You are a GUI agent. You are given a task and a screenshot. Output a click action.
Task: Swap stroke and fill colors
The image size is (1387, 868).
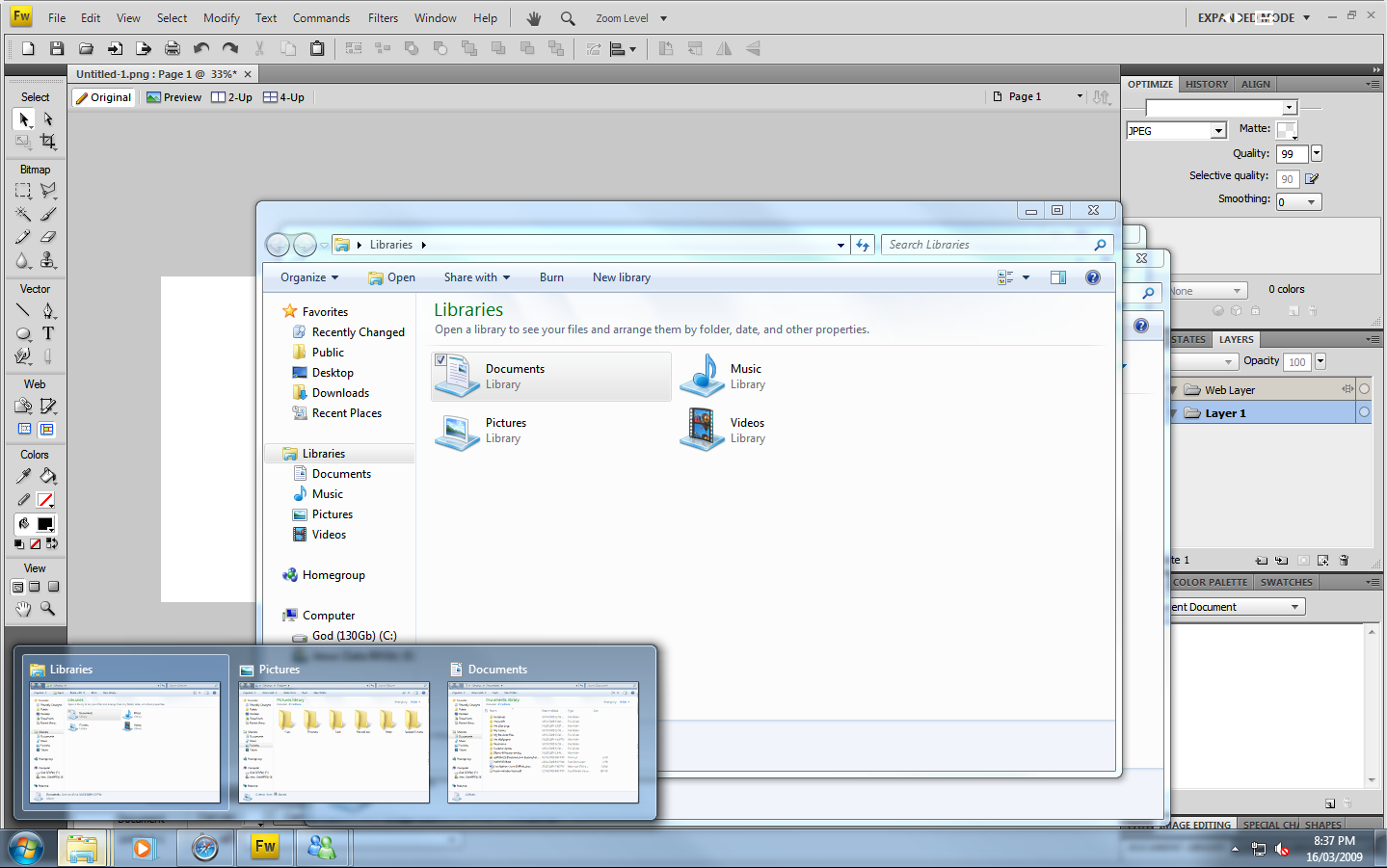click(x=52, y=544)
